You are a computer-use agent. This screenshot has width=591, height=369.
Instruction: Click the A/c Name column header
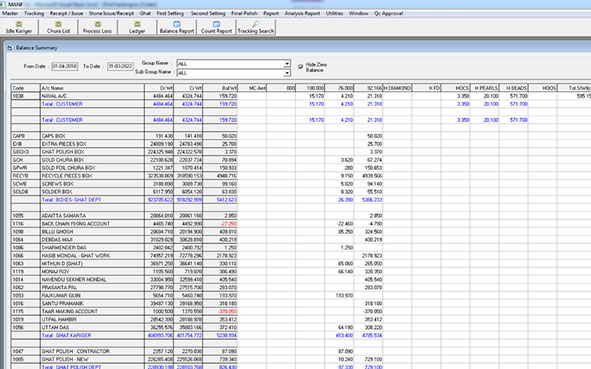[x=92, y=88]
